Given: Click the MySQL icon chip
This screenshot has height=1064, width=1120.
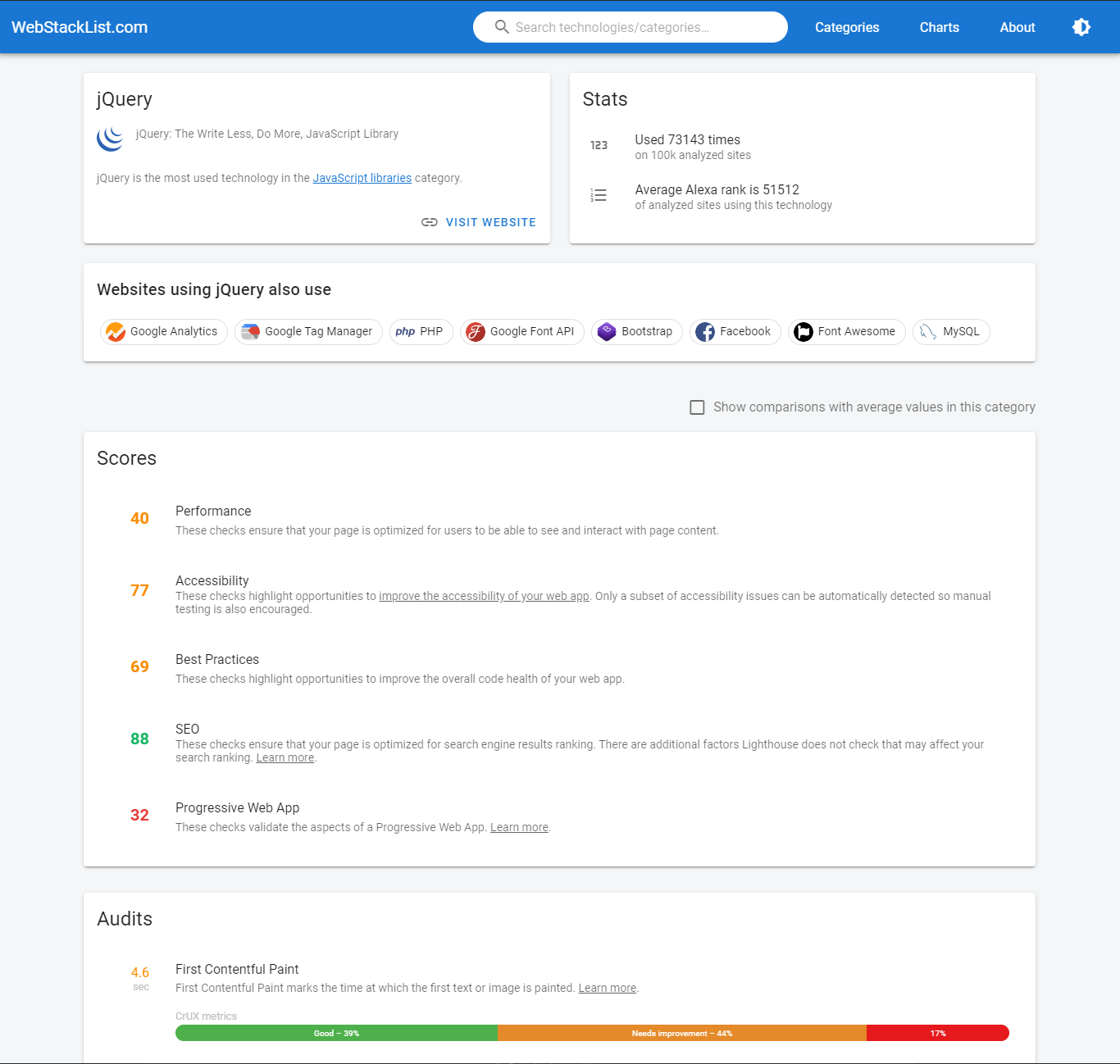Looking at the screenshot, I should pyautogui.click(x=927, y=332).
